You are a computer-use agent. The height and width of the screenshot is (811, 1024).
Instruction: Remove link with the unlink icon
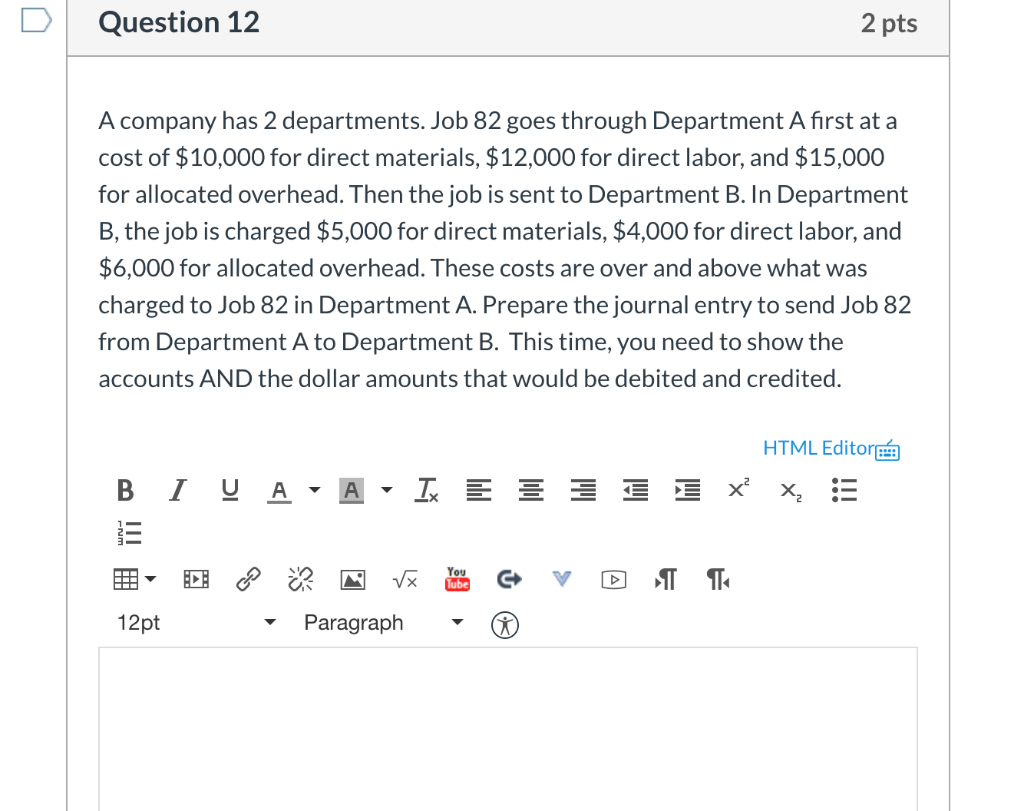[300, 579]
